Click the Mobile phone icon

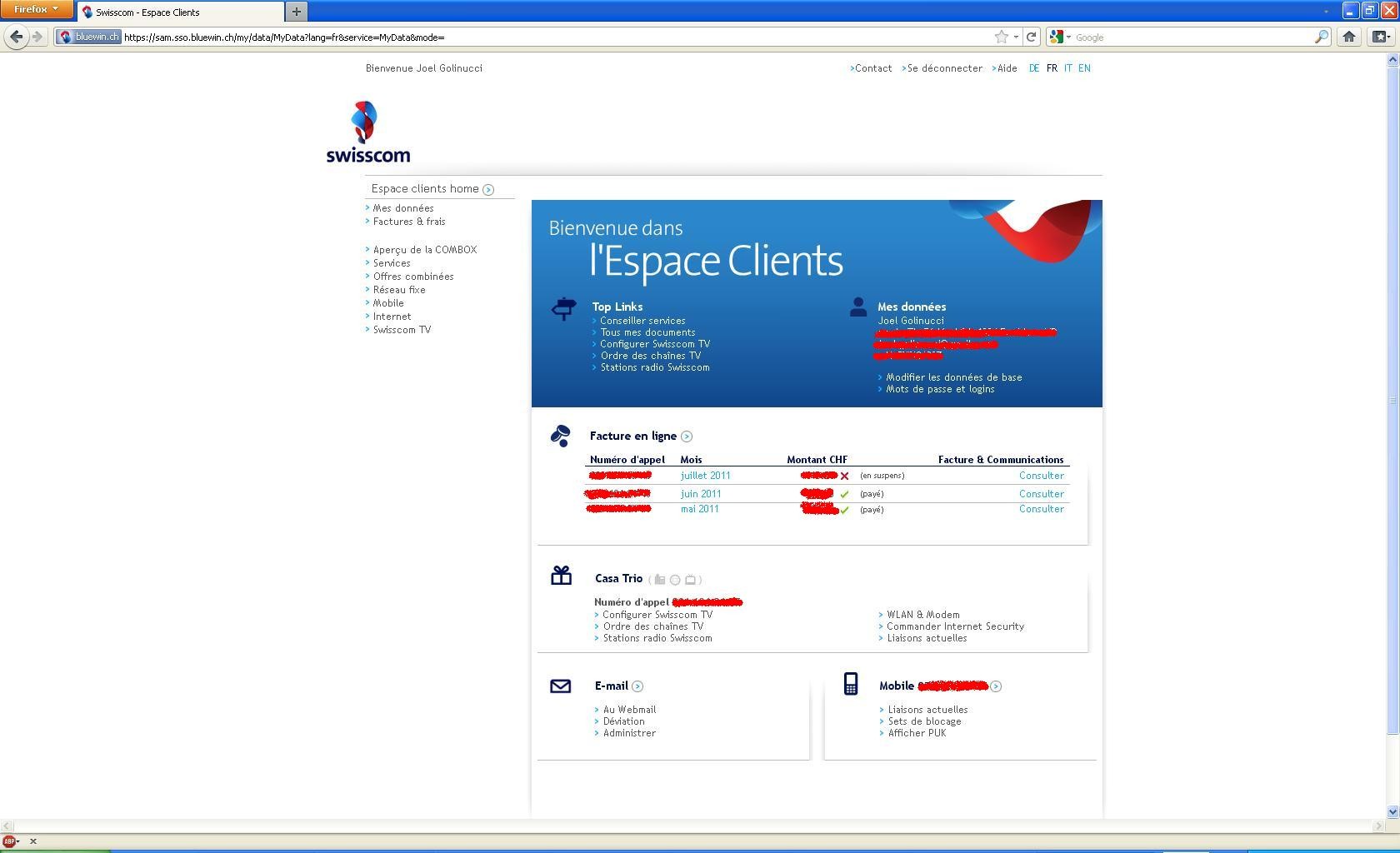coord(851,683)
